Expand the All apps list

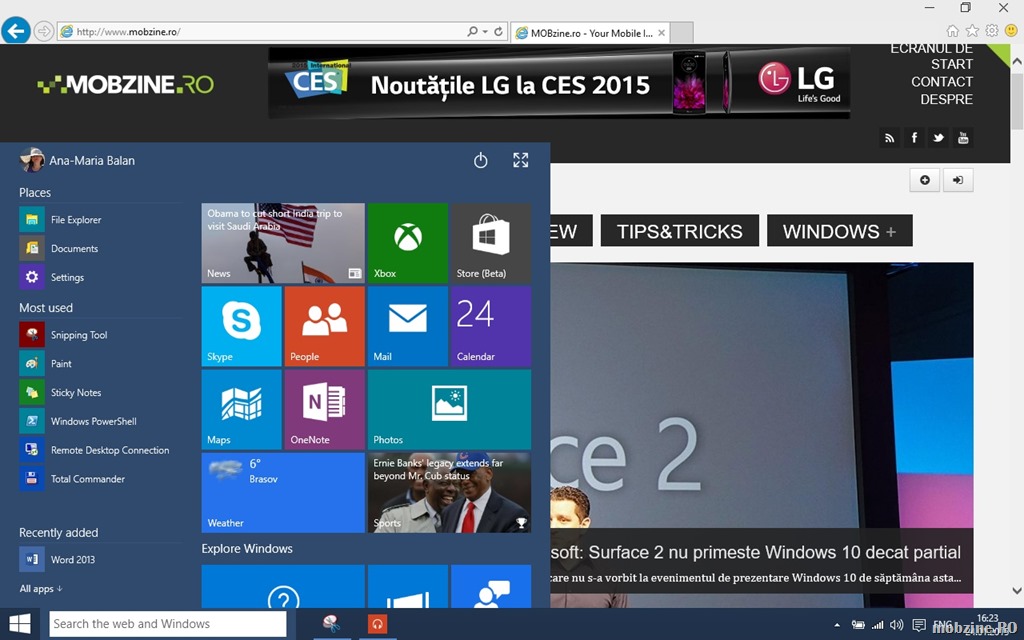pyautogui.click(x=40, y=588)
